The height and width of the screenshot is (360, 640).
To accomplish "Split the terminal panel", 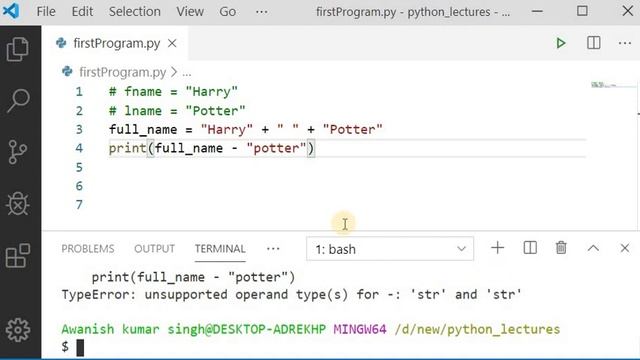I will pos(530,248).
